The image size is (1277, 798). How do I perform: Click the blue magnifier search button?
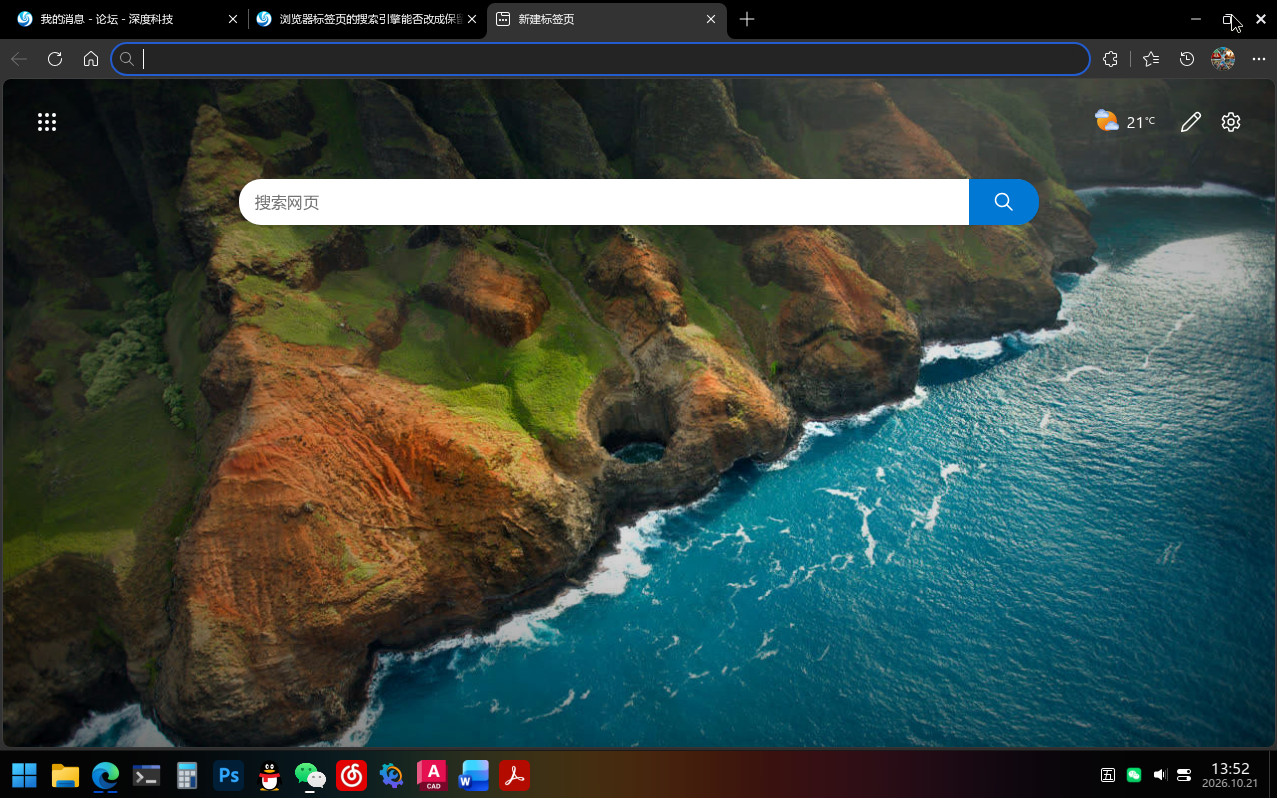(x=1004, y=202)
